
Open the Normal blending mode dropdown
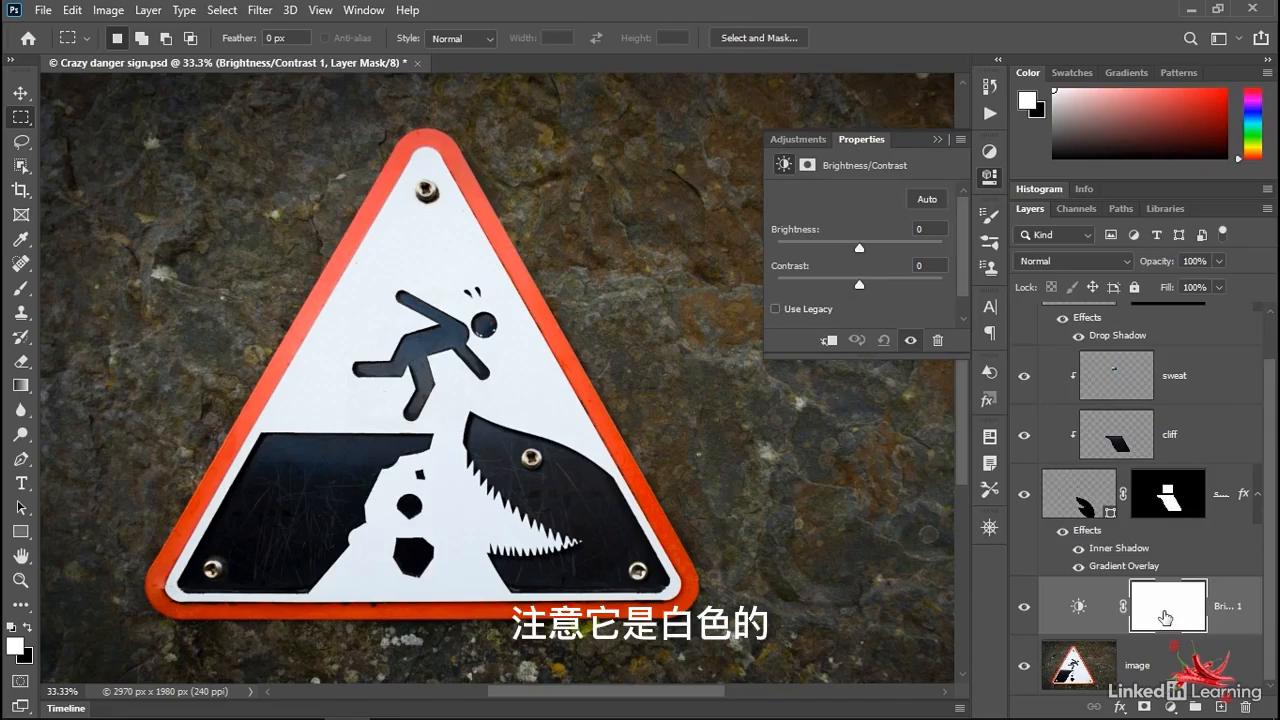[x=1072, y=261]
